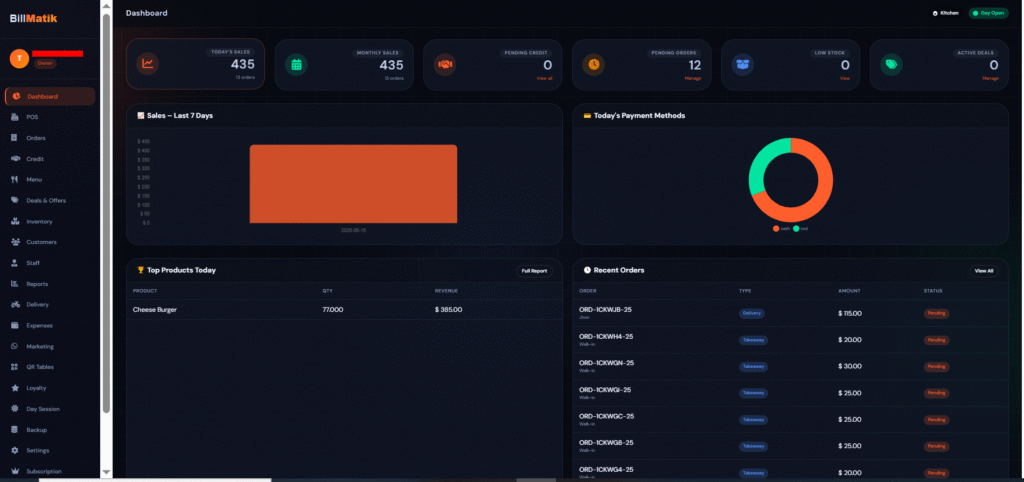1024x482 pixels.
Task: Open the Low Stock box icon
Action: (743, 64)
